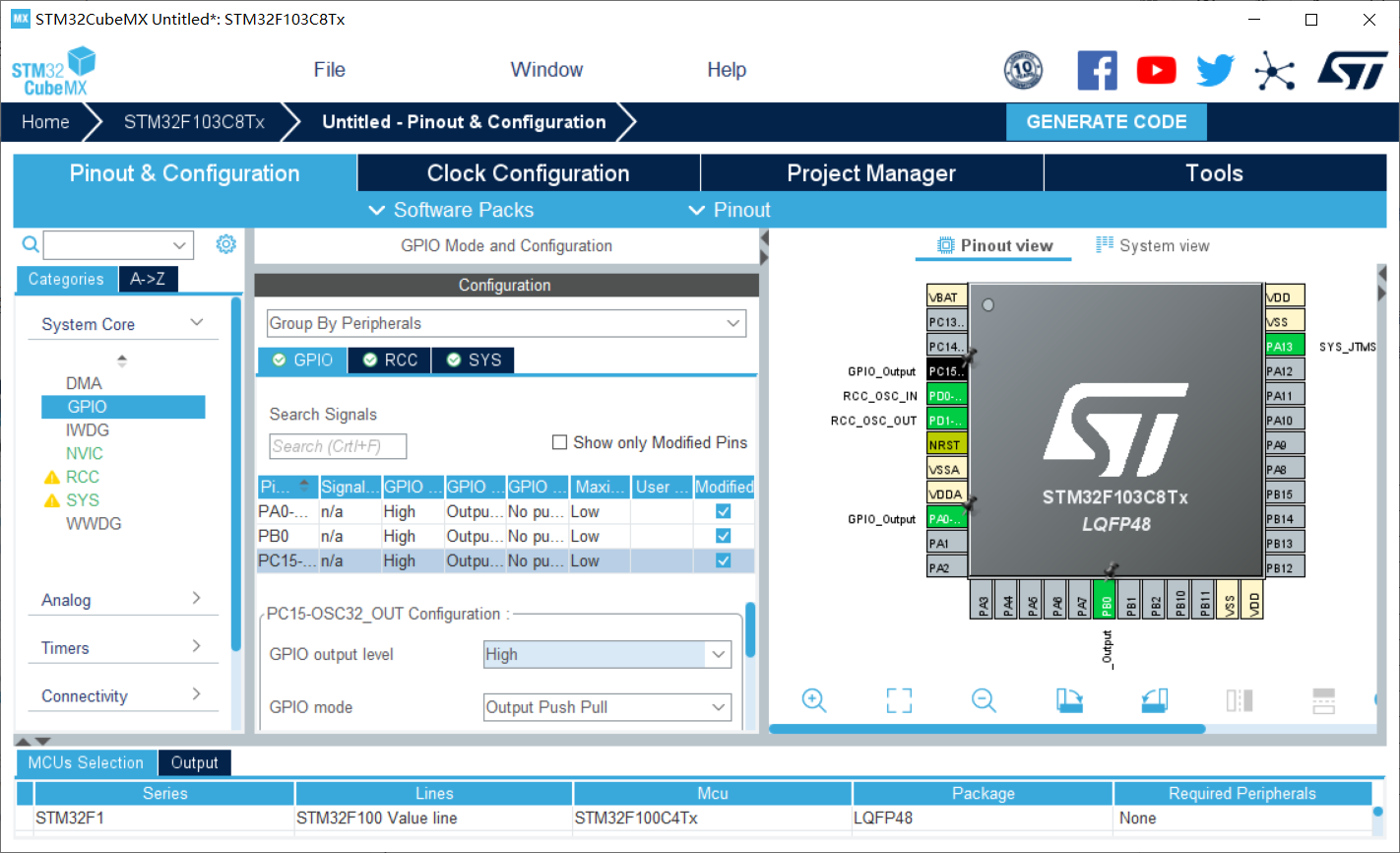Toggle Modified checkbox for PC15 row
This screenshot has height=853, width=1400.
coord(724,560)
